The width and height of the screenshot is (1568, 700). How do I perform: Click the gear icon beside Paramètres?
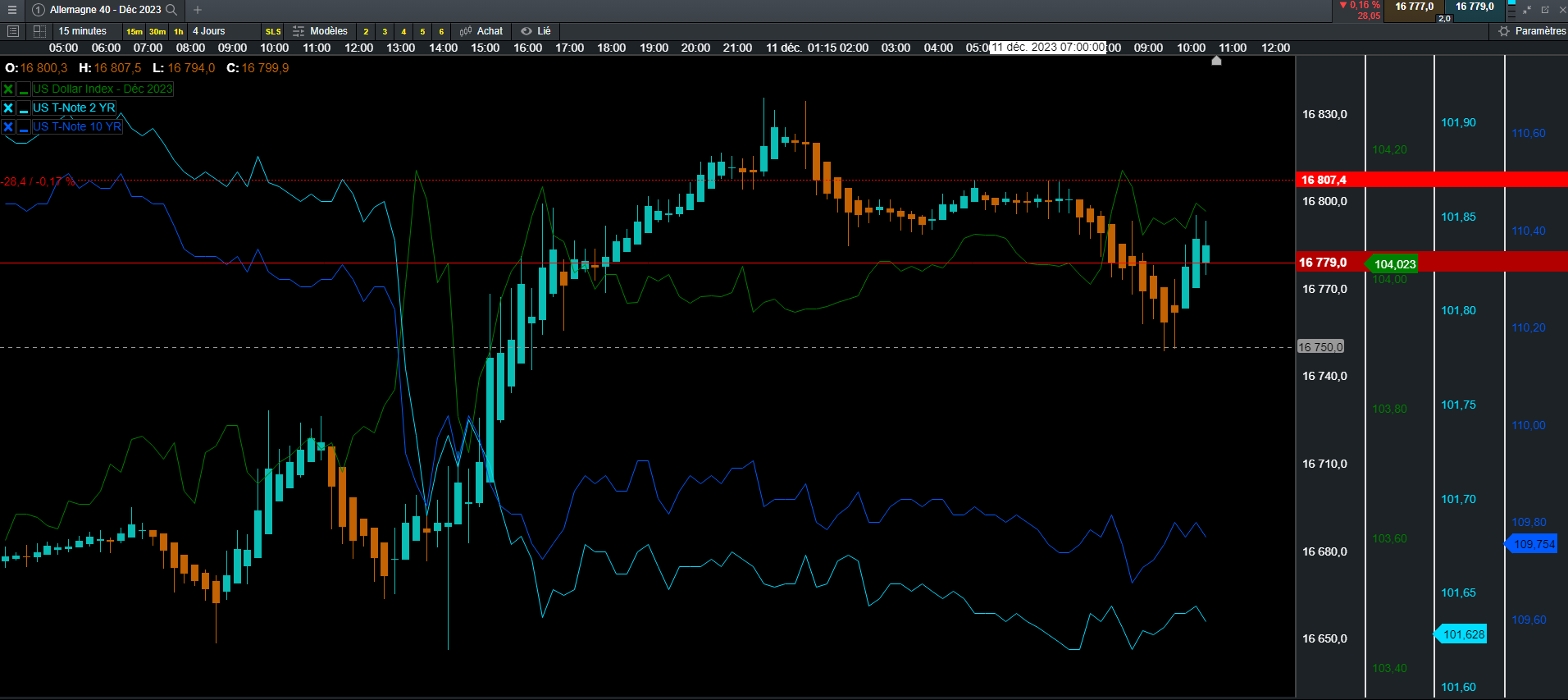point(1503,31)
